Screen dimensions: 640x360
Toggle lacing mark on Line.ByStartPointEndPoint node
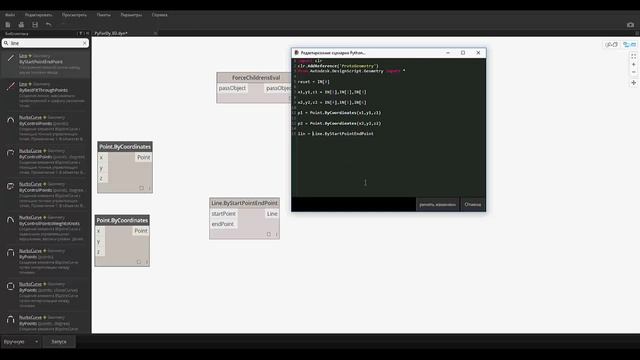(x=276, y=234)
